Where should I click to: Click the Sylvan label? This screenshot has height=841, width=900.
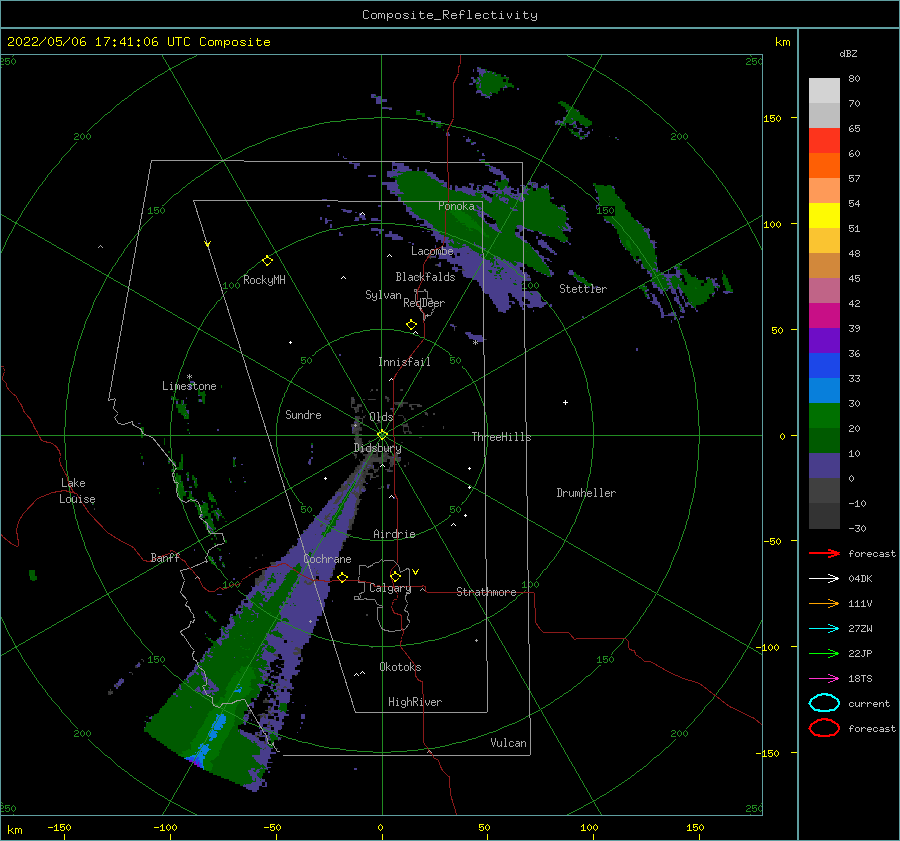383,295
